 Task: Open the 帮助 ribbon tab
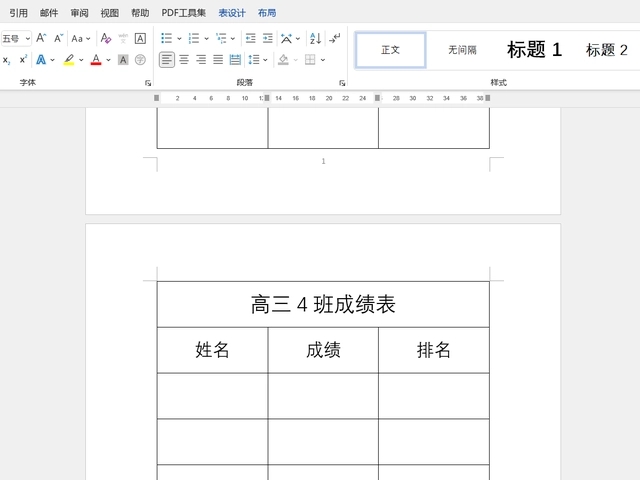(140, 13)
